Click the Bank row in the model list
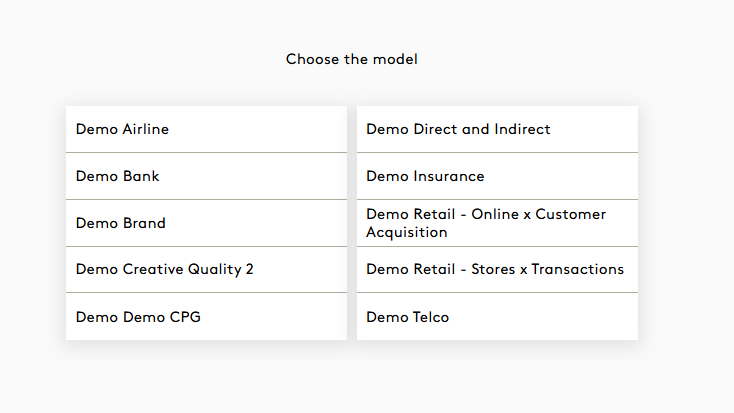 [x=118, y=176]
